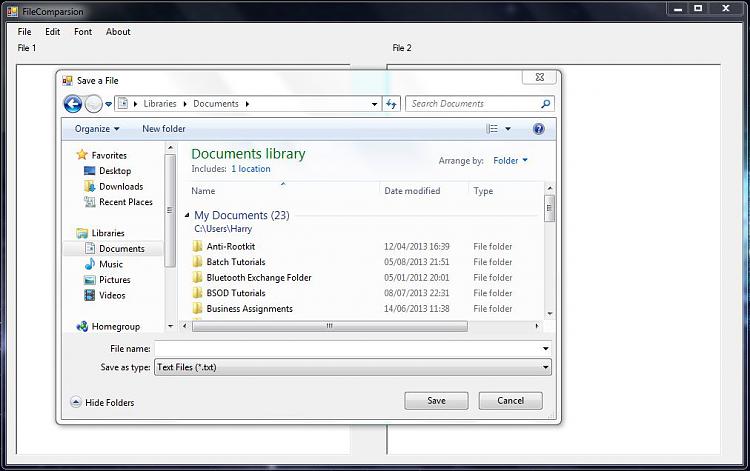Image resolution: width=750 pixels, height=471 pixels.
Task: Click the C:\Users\Harry path text
Action: (x=223, y=229)
